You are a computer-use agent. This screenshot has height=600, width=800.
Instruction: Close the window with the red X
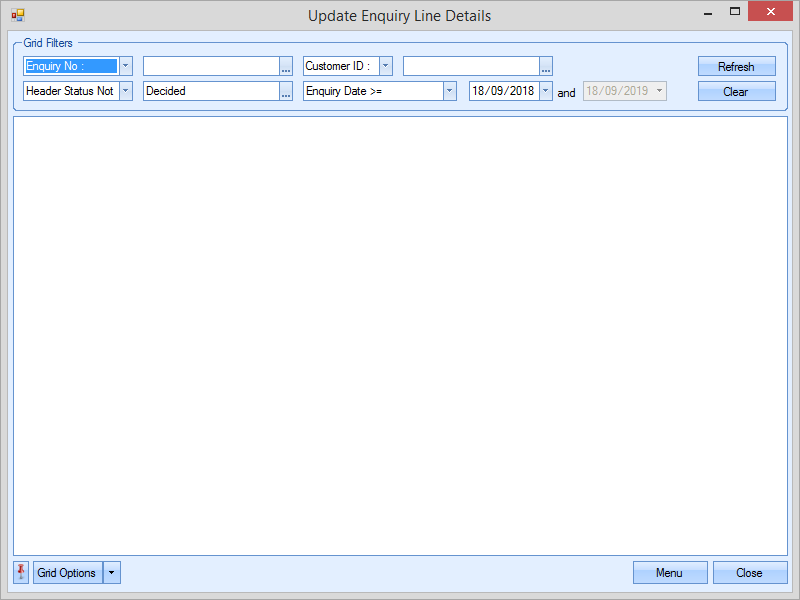coord(770,11)
